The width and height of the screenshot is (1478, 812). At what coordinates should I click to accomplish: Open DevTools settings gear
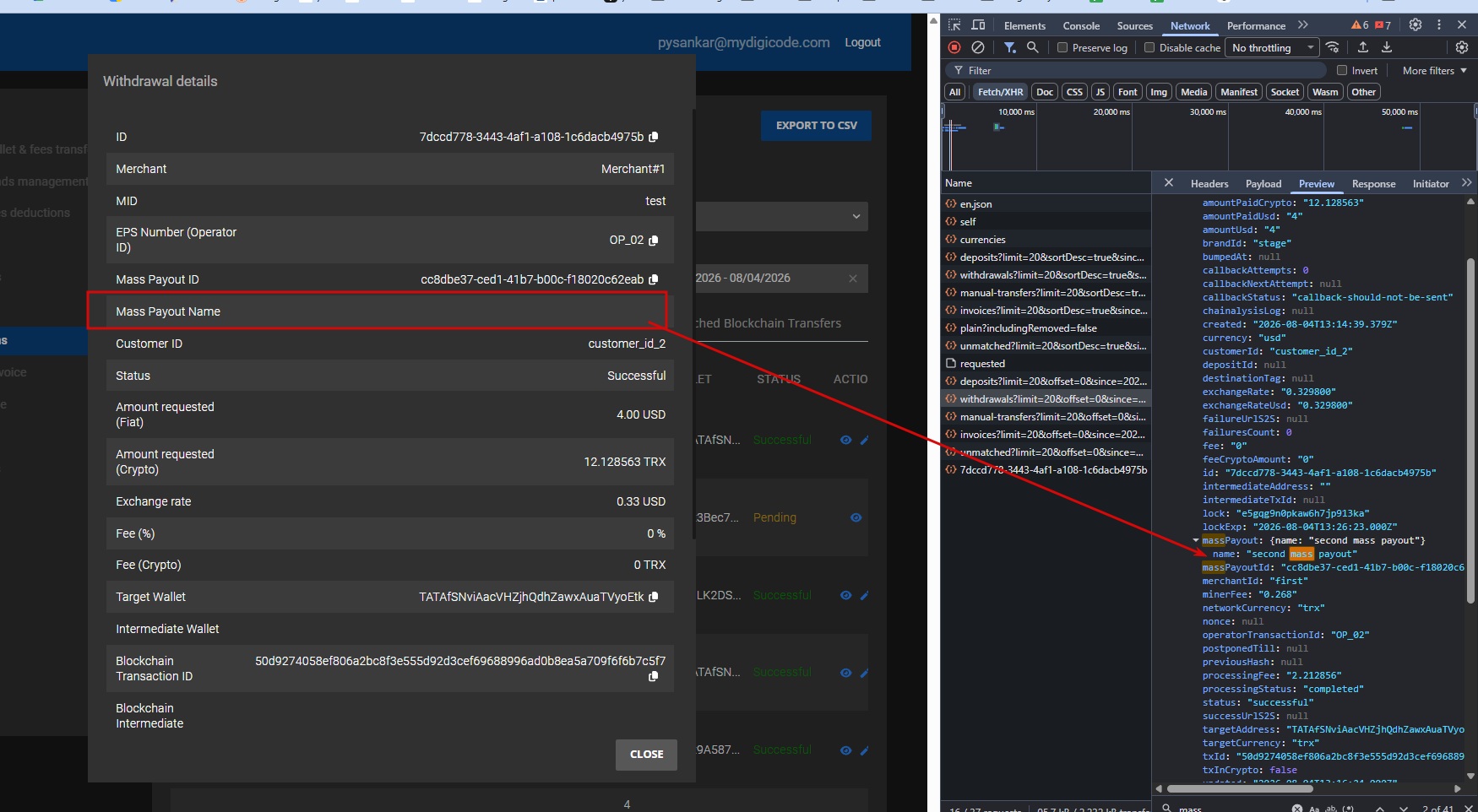pos(1416,25)
